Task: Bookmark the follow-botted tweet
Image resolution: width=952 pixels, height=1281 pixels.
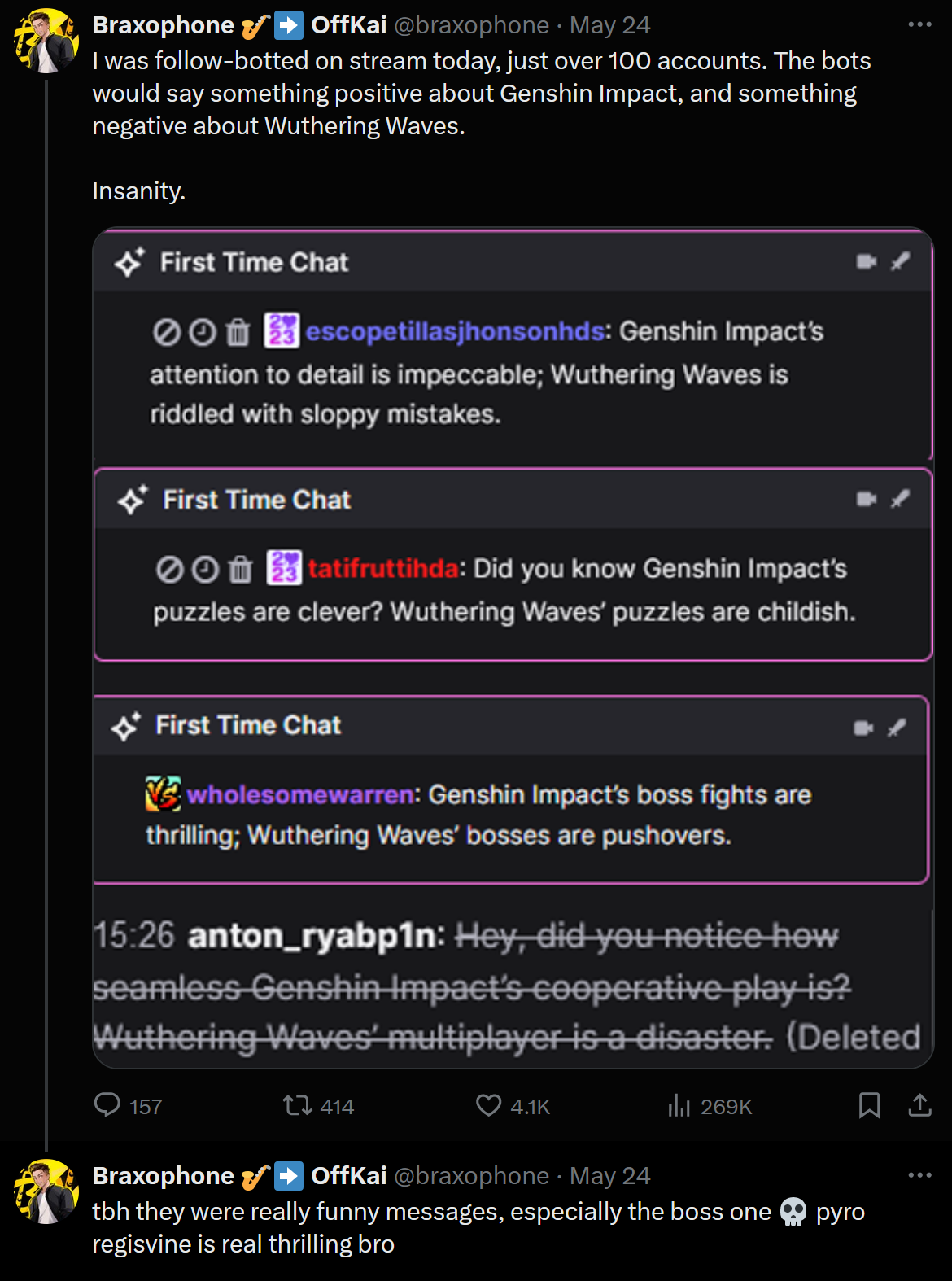Action: click(869, 1105)
